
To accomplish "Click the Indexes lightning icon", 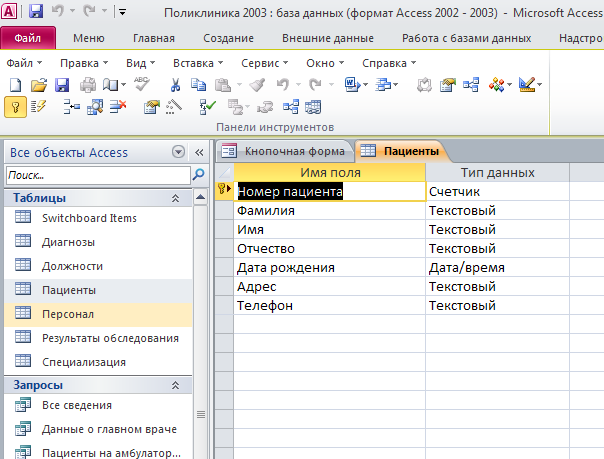I will tap(39, 107).
